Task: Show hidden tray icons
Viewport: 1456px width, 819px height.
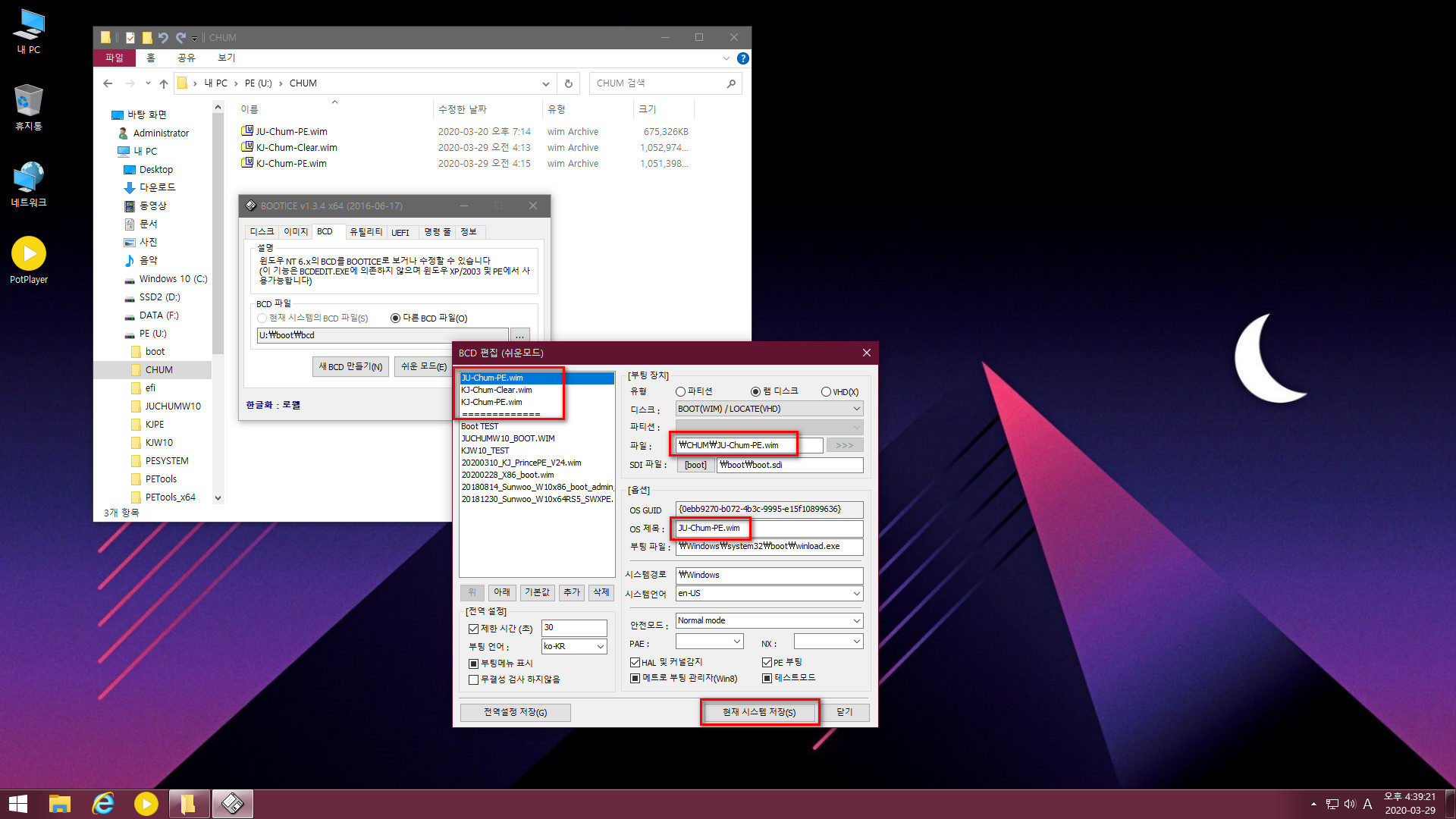Action: coord(1313,804)
